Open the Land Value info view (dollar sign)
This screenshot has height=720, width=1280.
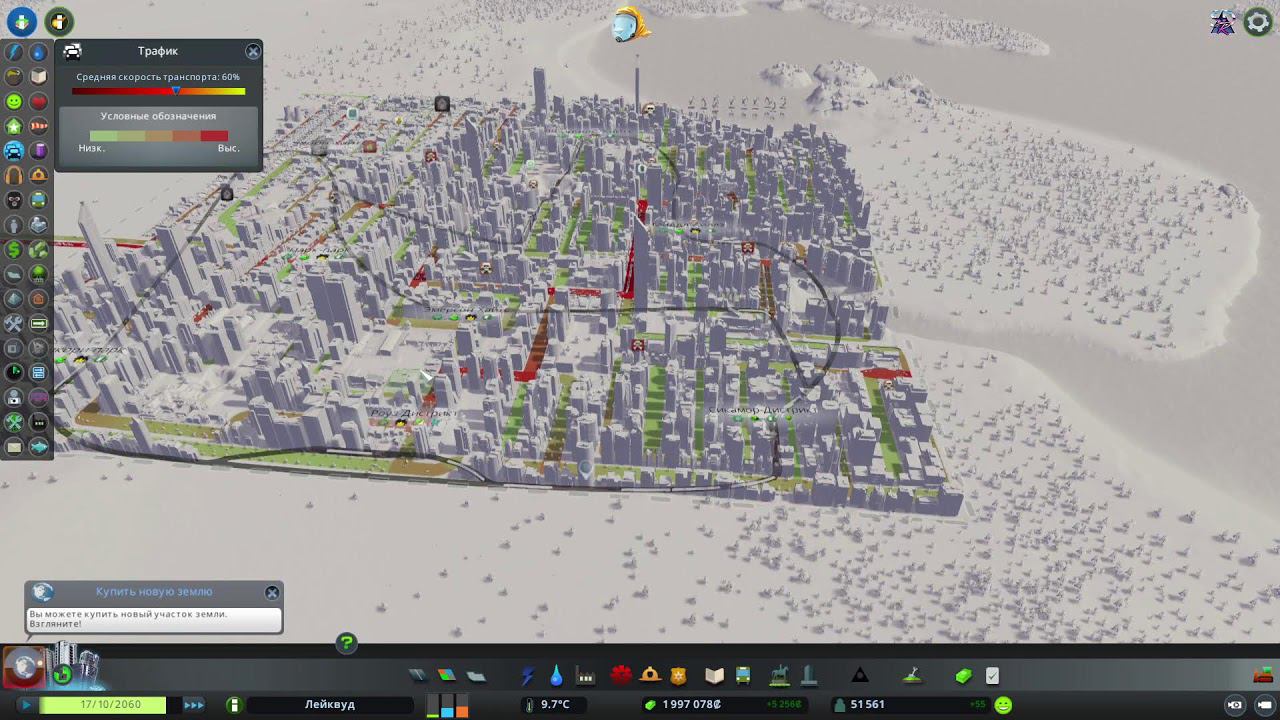14,250
